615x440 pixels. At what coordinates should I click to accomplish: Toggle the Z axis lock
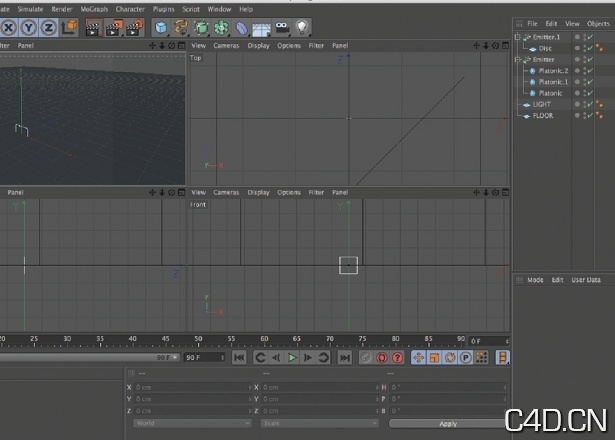[x=48, y=27]
